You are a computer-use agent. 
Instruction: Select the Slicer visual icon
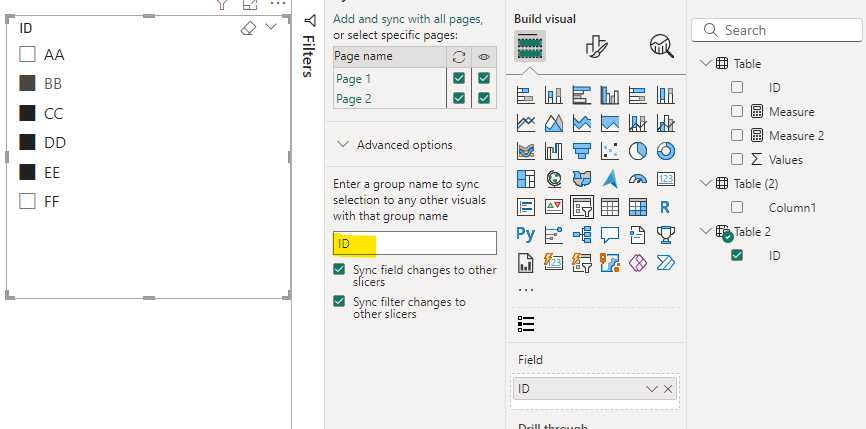click(582, 207)
